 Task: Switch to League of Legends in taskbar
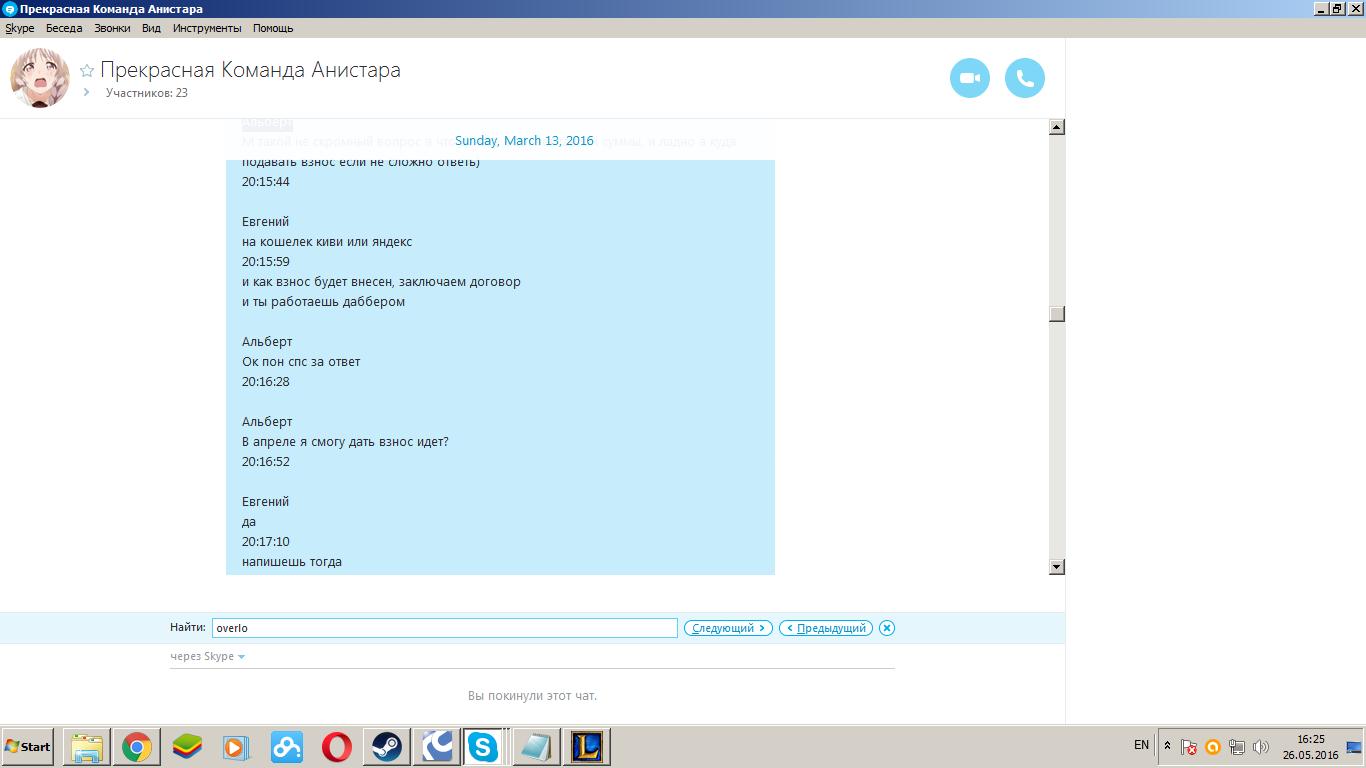point(586,747)
